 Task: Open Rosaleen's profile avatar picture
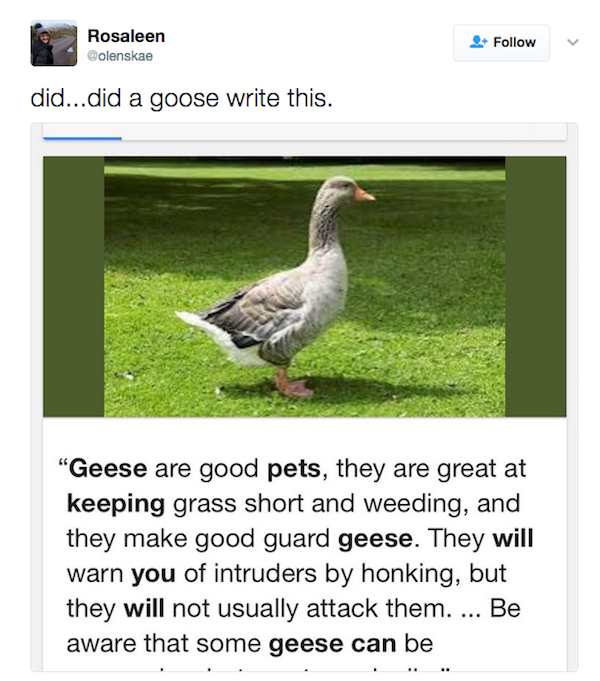[54, 43]
